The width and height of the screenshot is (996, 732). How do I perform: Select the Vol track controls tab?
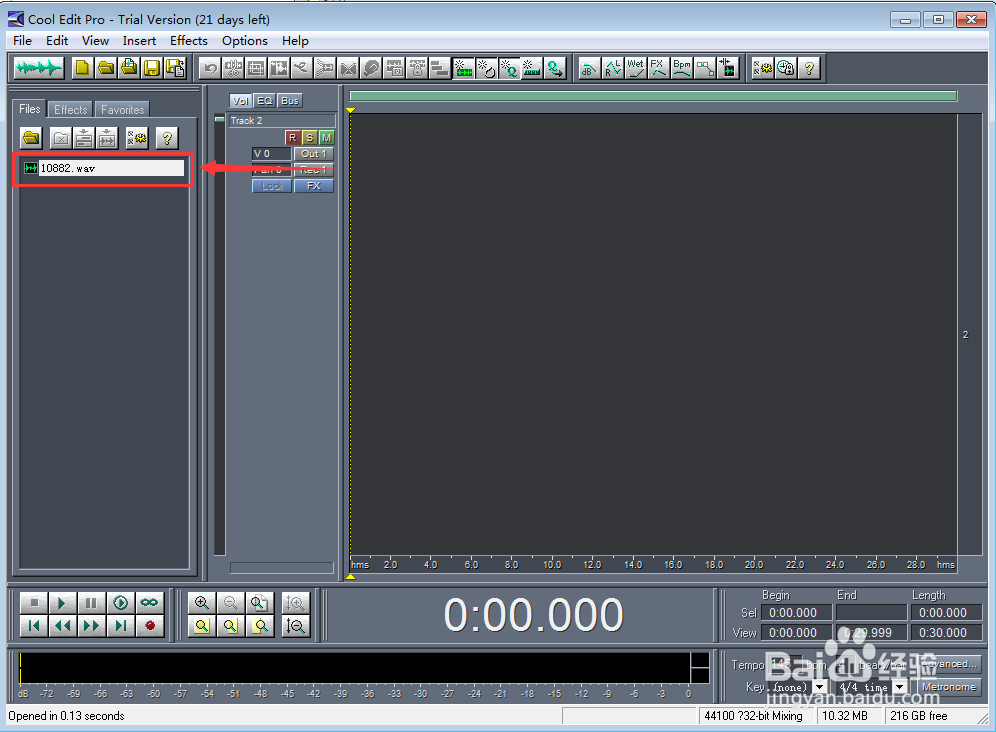(x=240, y=101)
